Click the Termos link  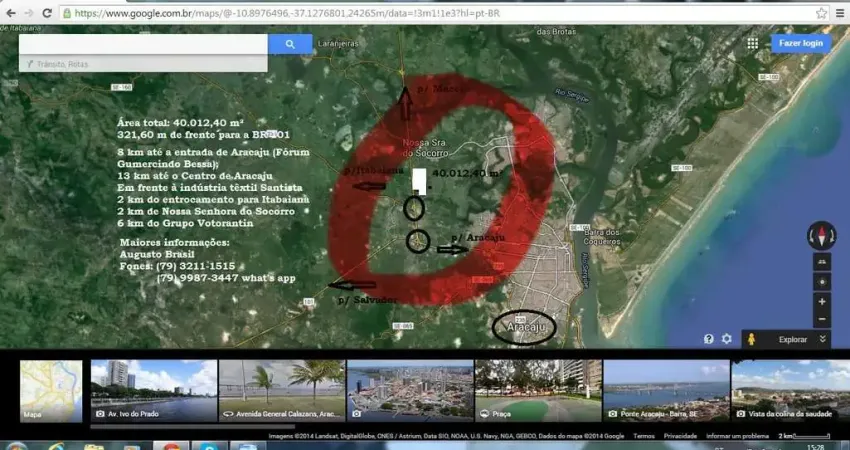(x=644, y=436)
